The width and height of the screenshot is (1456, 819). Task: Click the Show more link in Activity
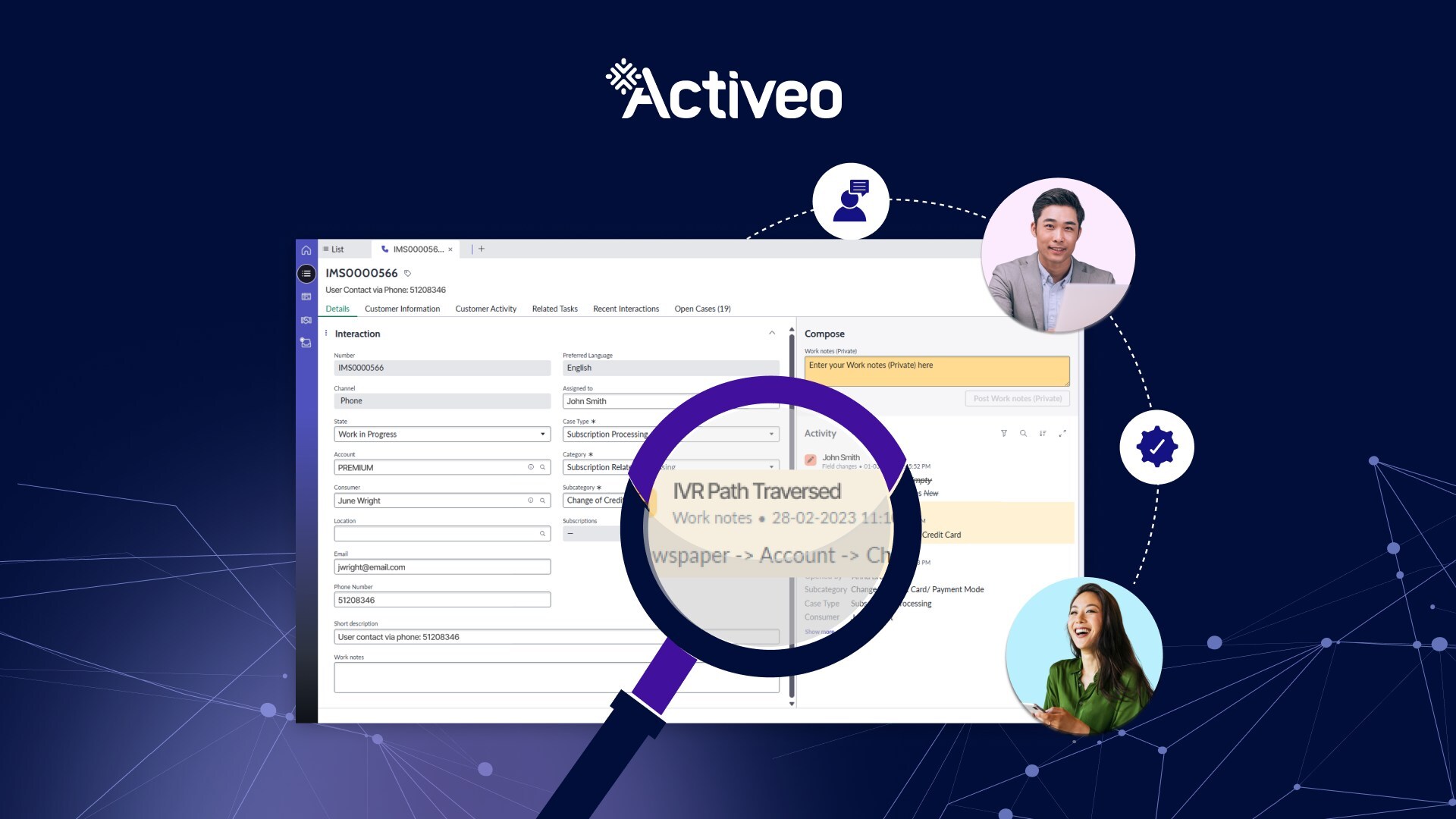click(x=820, y=632)
